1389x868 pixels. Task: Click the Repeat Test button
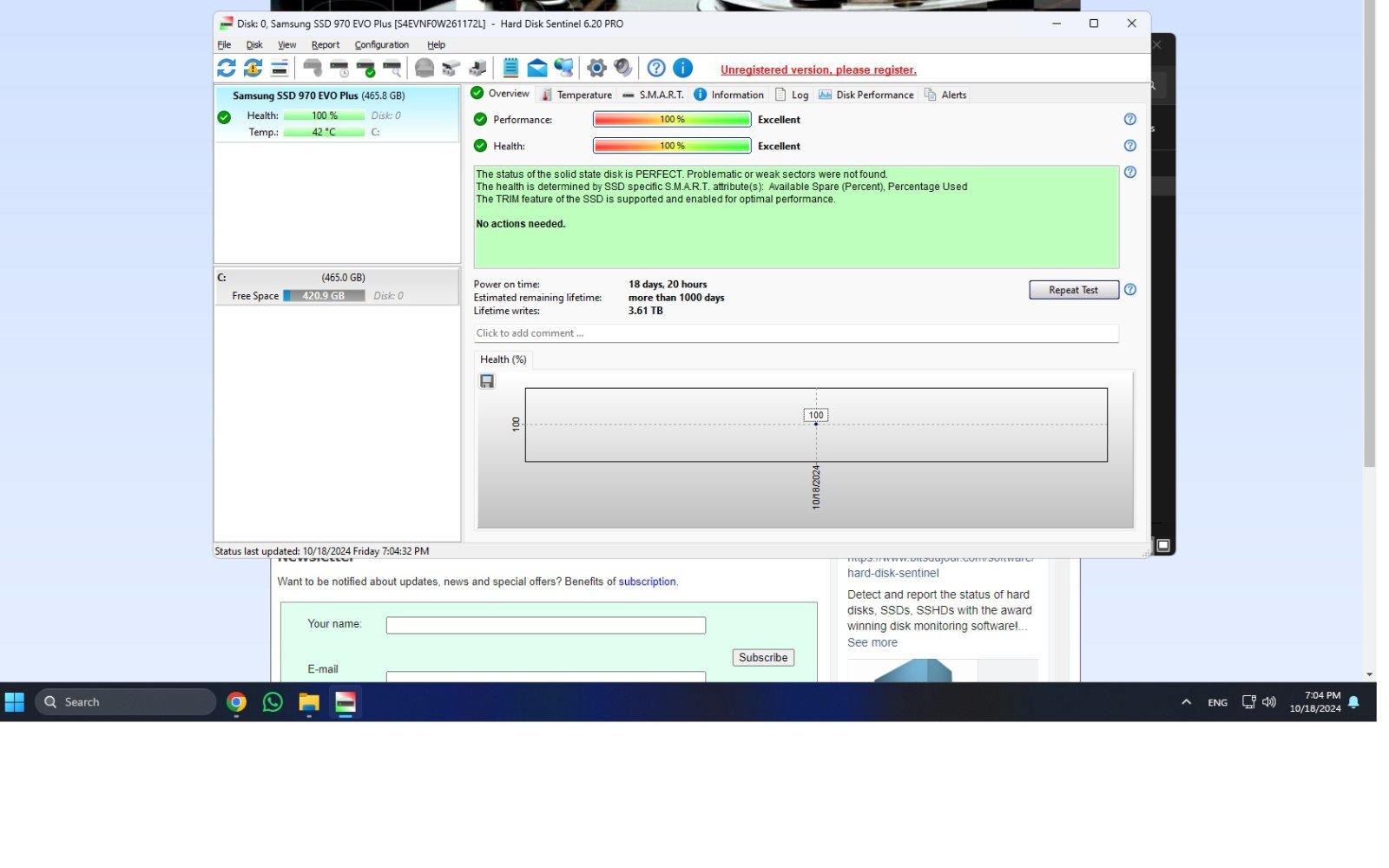point(1074,290)
